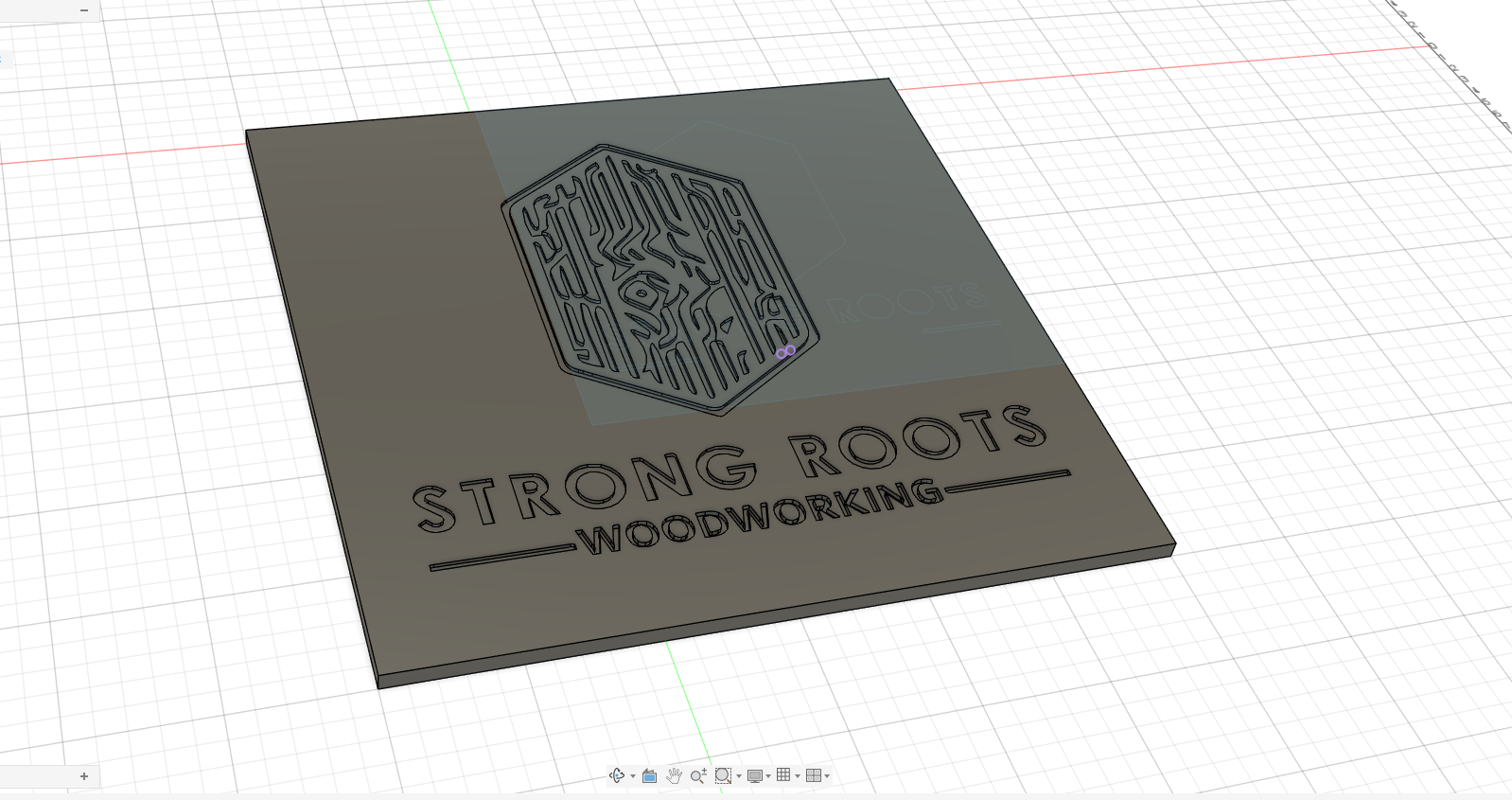Image resolution: width=1512 pixels, height=800 pixels.
Task: Select the WOODWORKING engraved text
Action: click(x=762, y=518)
